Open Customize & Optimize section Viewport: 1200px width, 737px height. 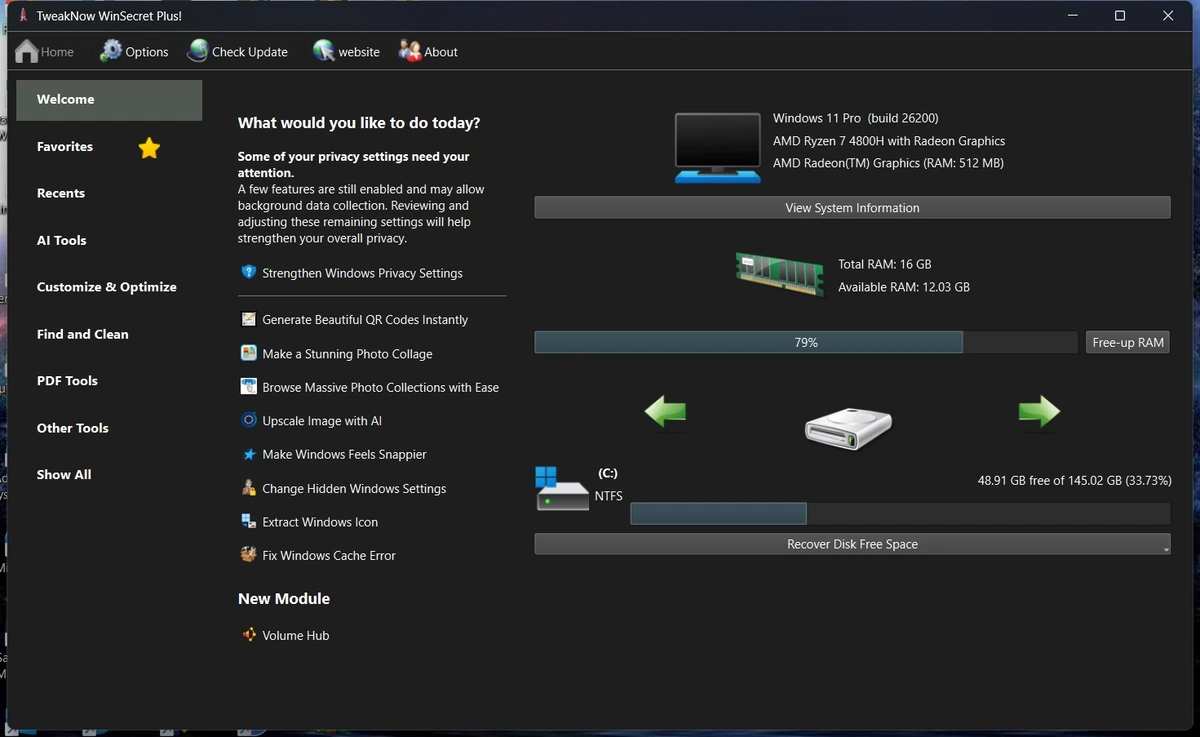(107, 287)
